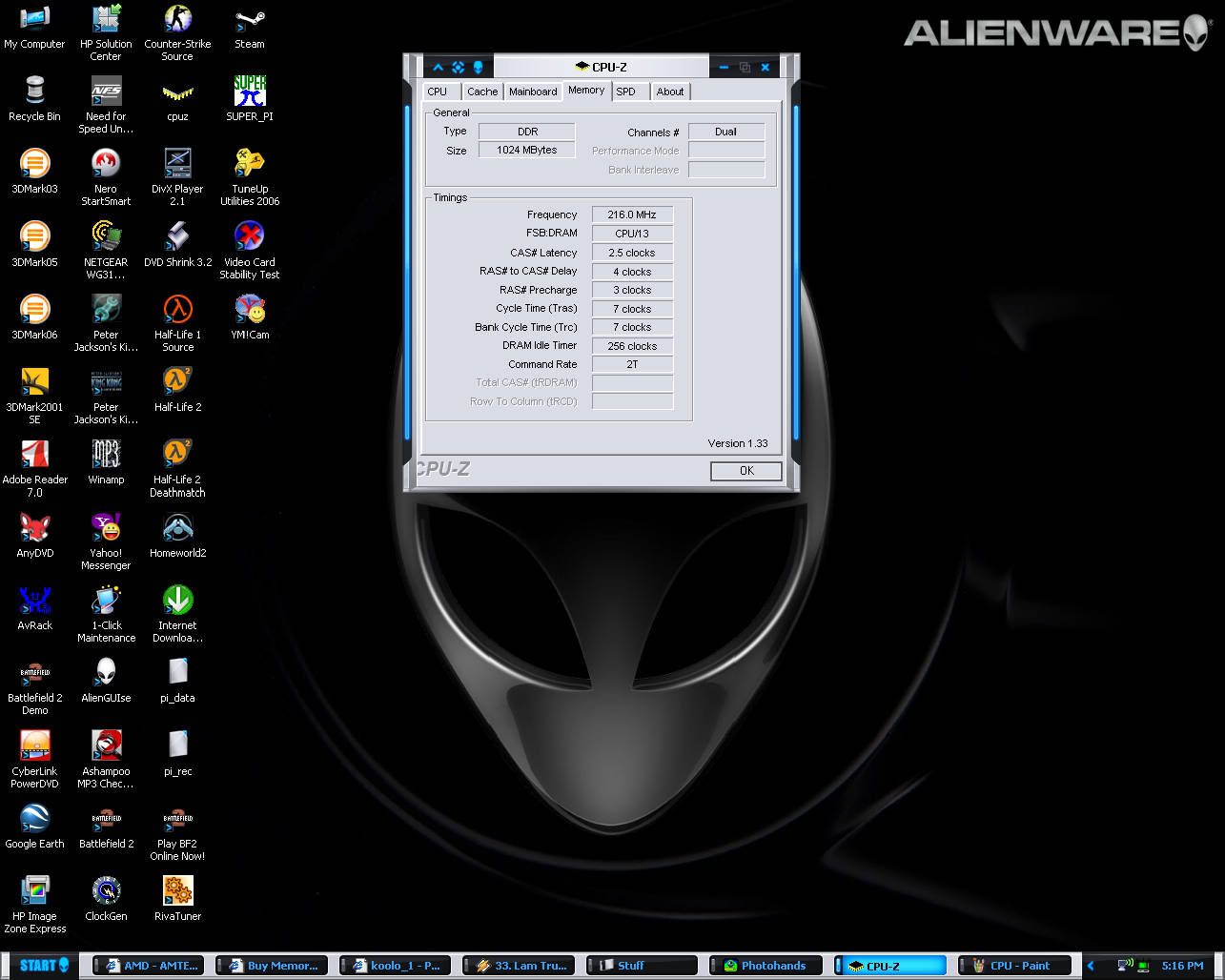Open Battlefield 2 Demo

(x=34, y=688)
